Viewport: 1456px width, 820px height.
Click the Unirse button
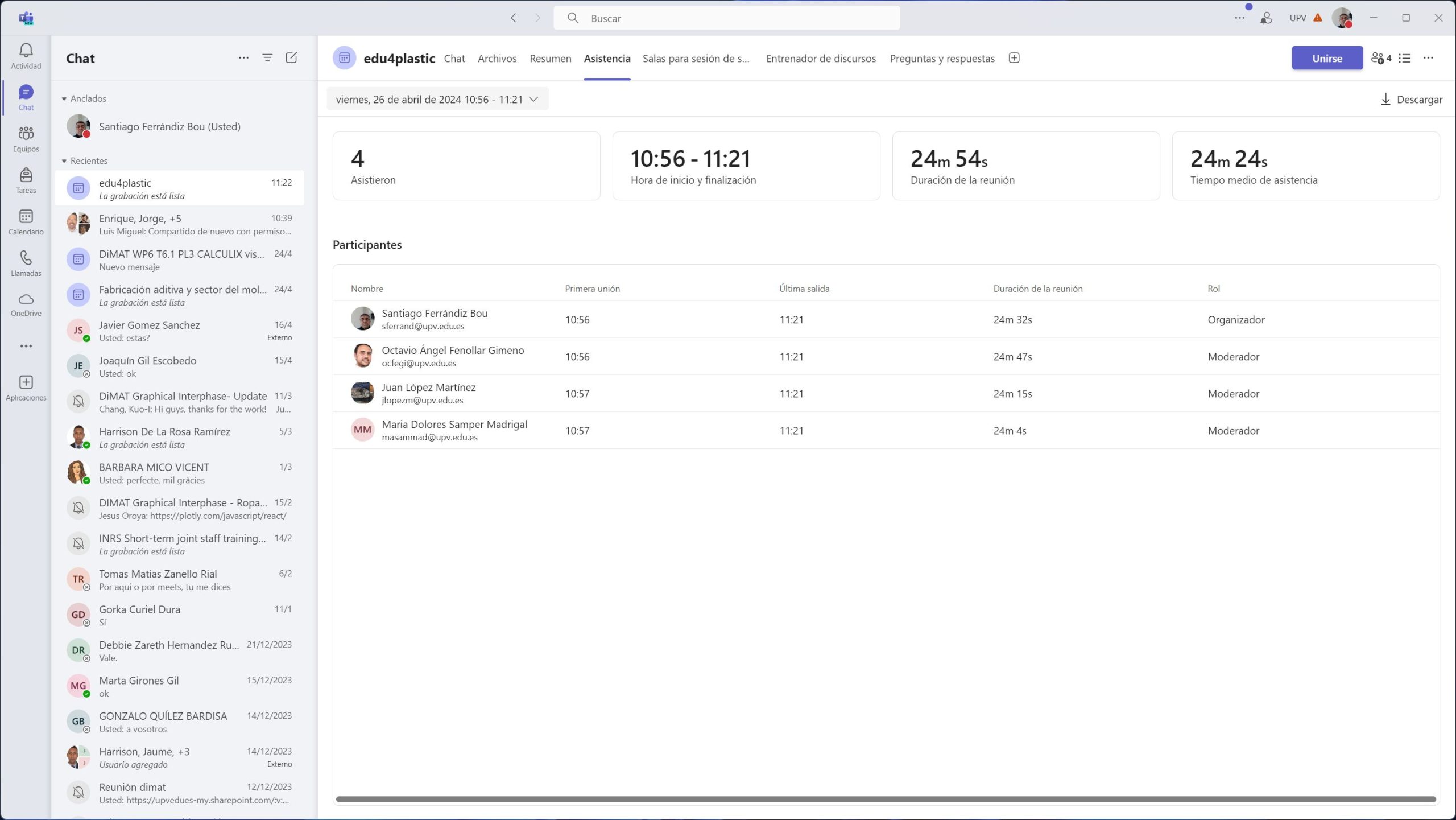[1326, 58]
